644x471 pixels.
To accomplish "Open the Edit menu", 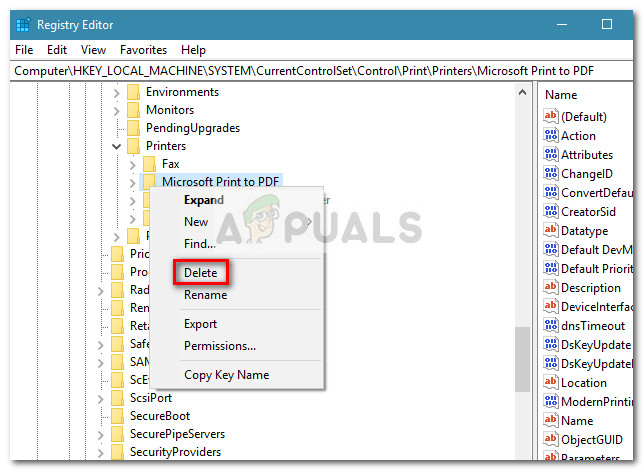I will tap(57, 50).
